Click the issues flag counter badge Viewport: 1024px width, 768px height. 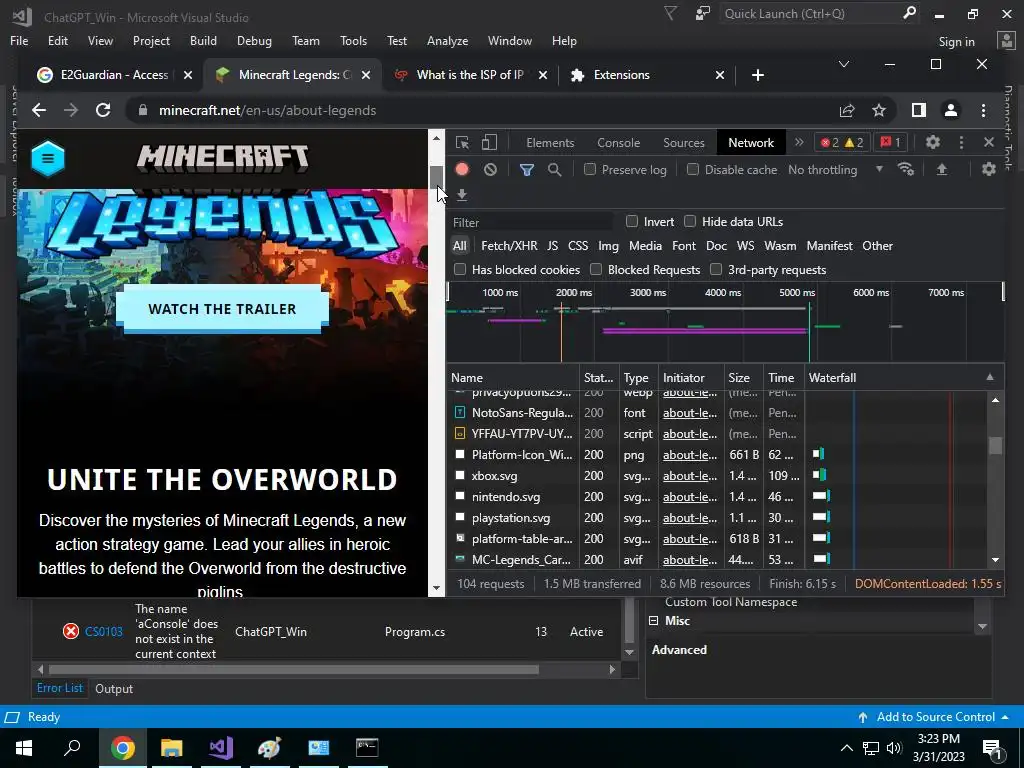pyautogui.click(x=891, y=142)
